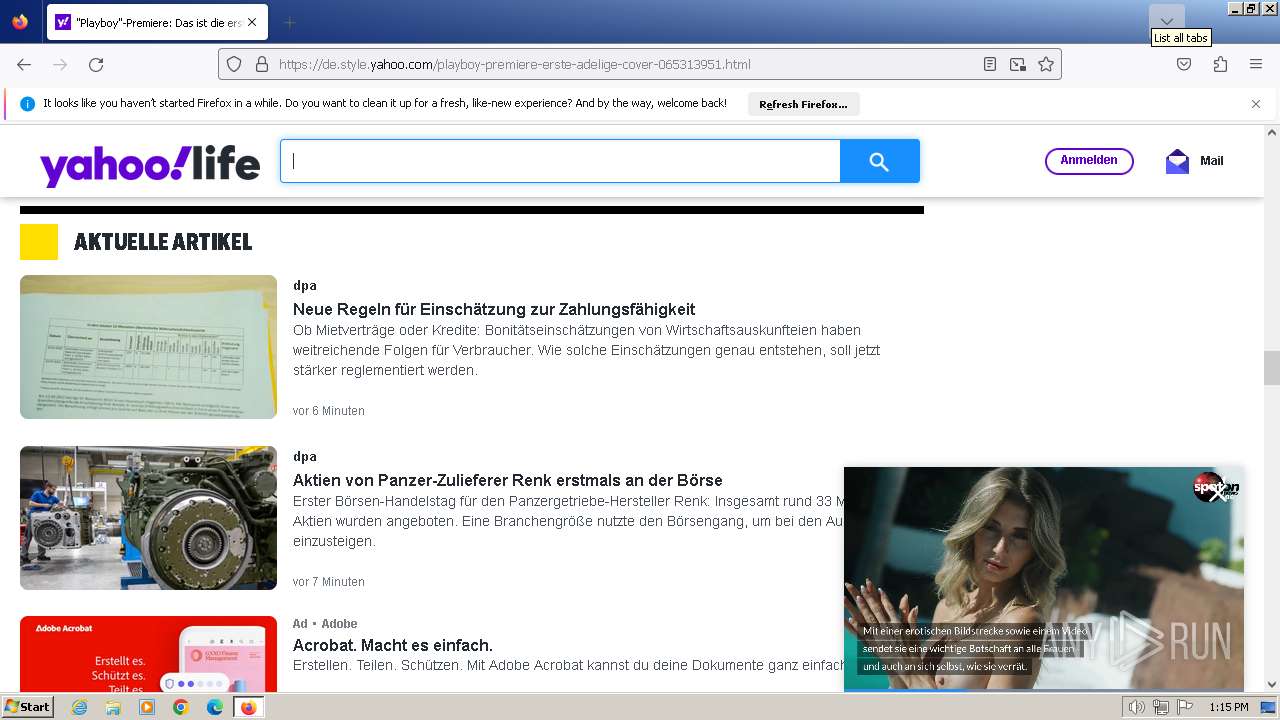Launch Chrome from the taskbar

[181, 707]
